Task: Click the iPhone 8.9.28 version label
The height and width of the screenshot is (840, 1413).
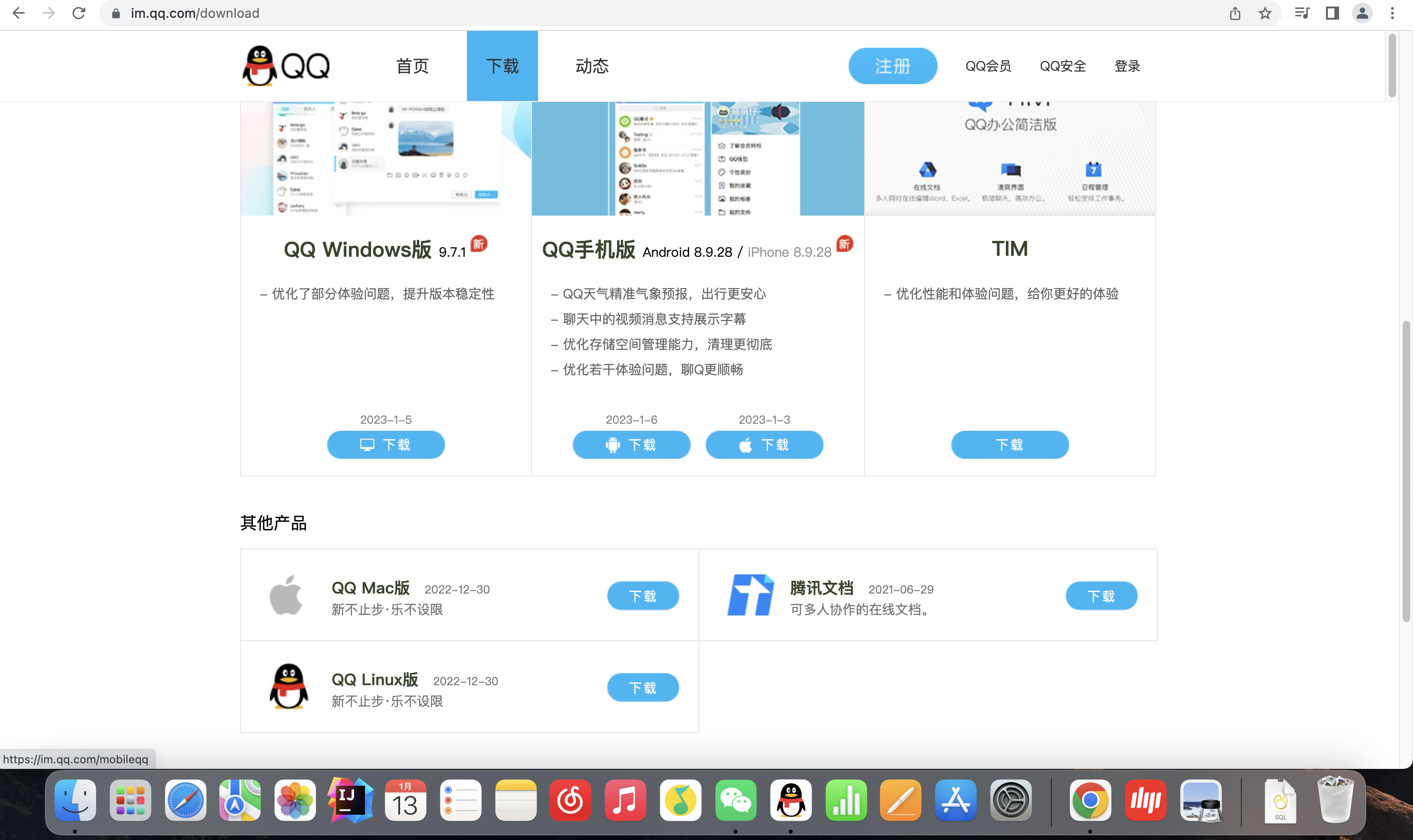Action: pos(789,252)
